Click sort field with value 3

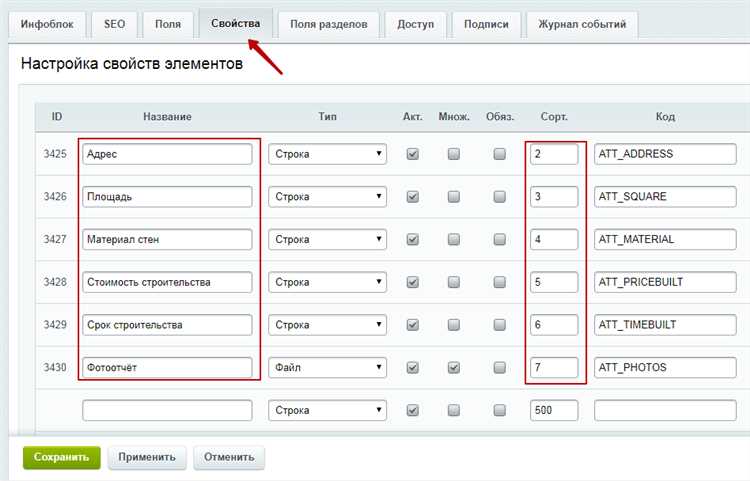point(554,197)
